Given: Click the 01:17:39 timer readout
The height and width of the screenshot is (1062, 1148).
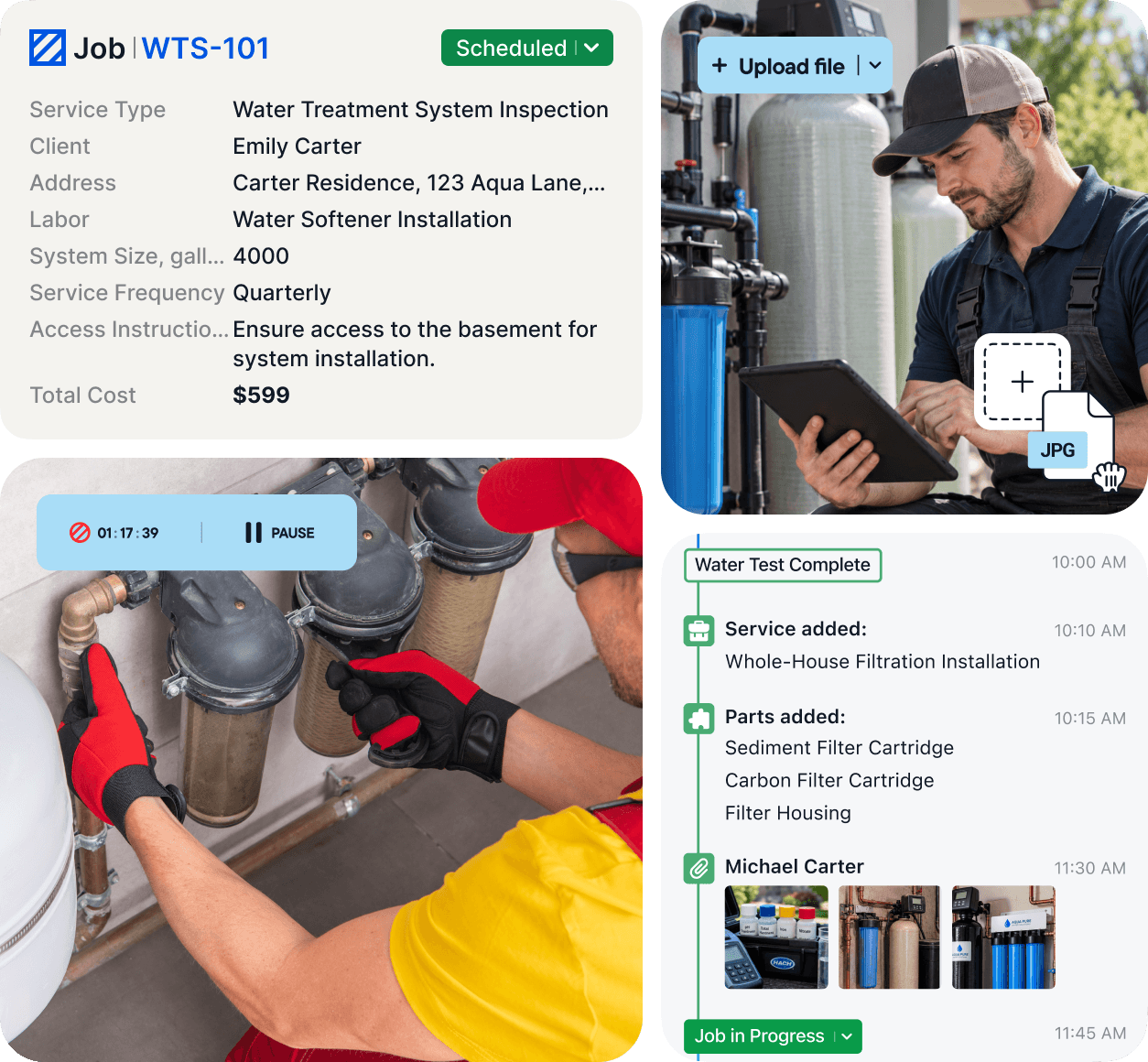Looking at the screenshot, I should click(128, 533).
